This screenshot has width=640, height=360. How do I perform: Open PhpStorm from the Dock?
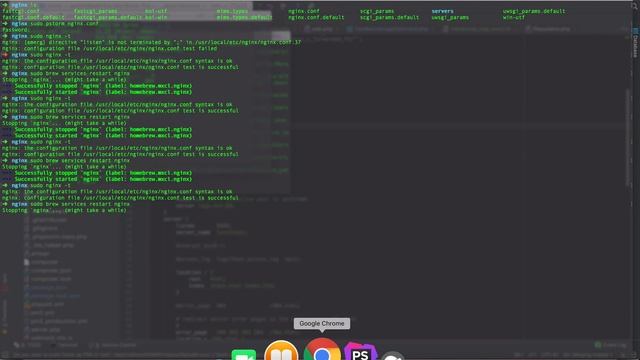360,352
